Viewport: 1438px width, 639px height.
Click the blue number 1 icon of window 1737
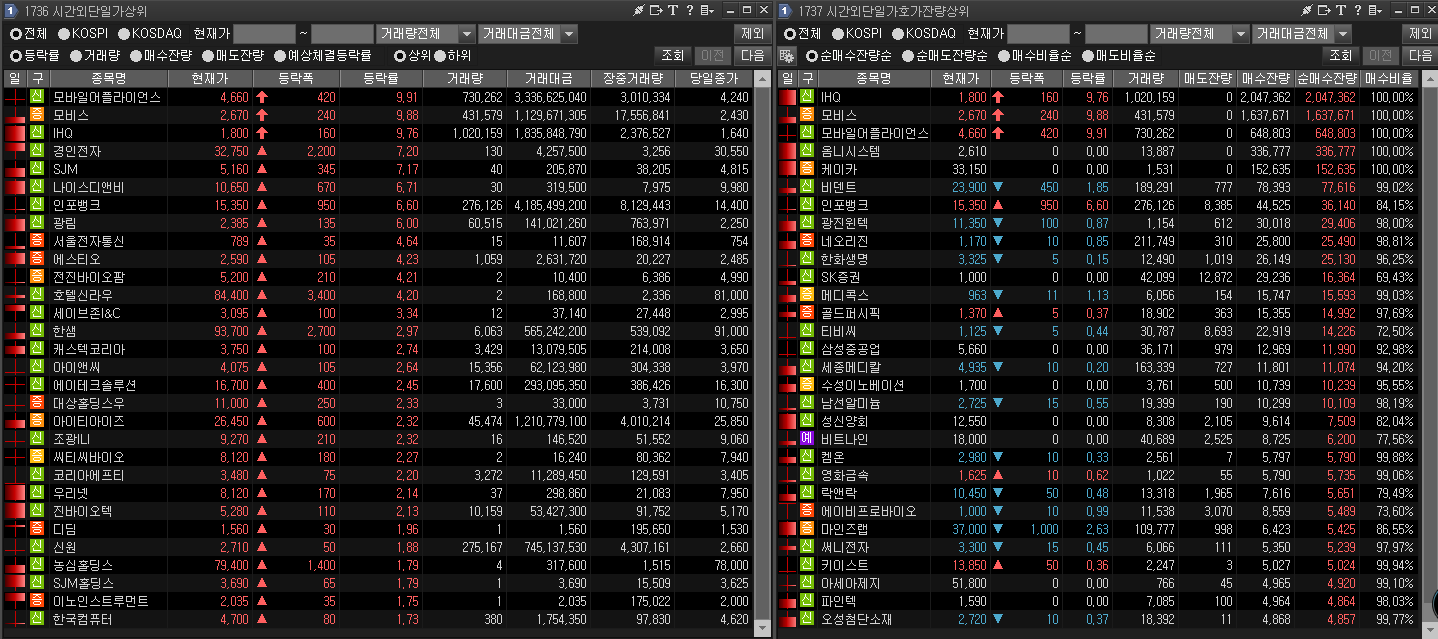click(786, 10)
